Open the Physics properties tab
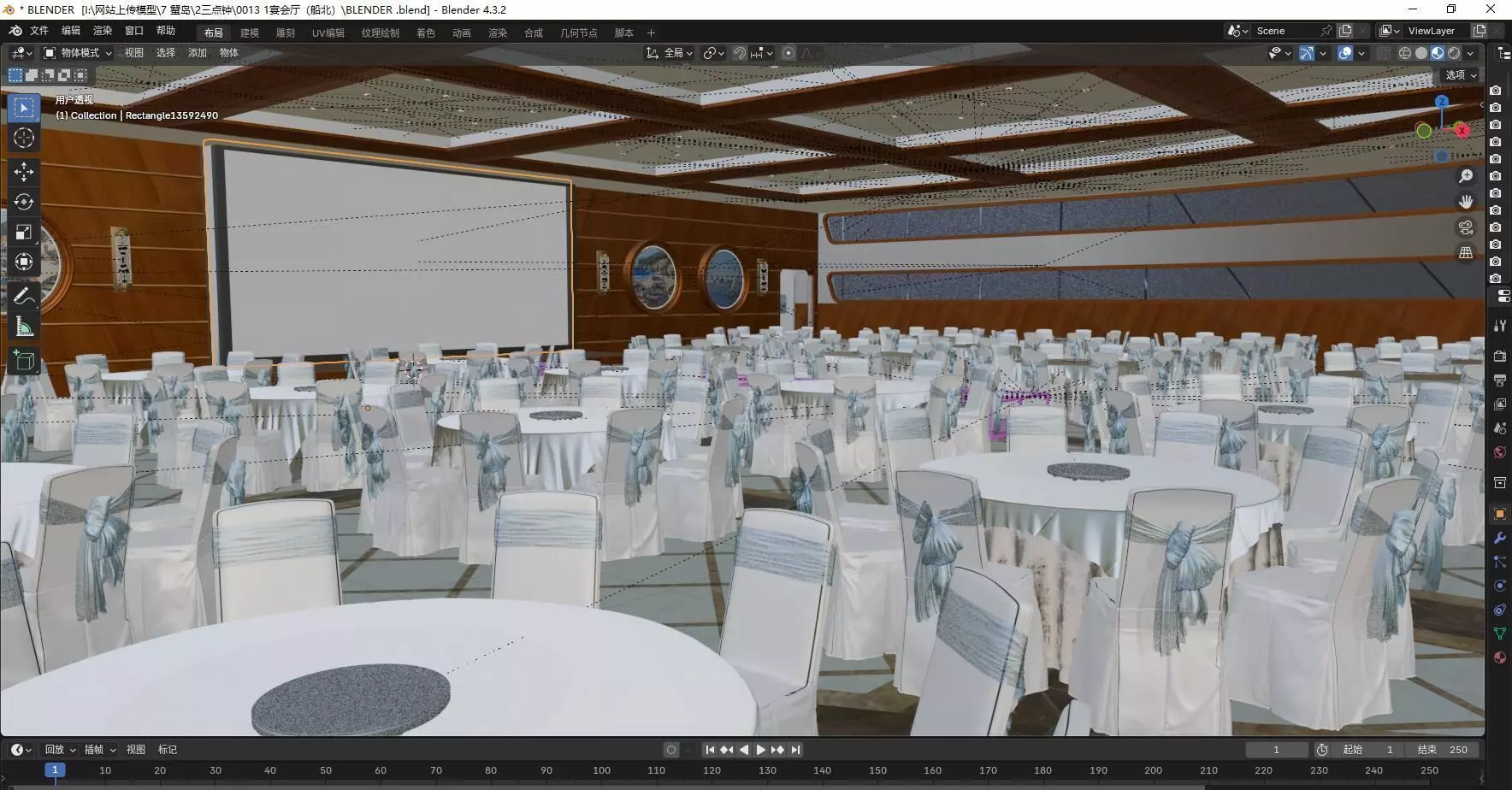The height and width of the screenshot is (790, 1512). [1499, 586]
